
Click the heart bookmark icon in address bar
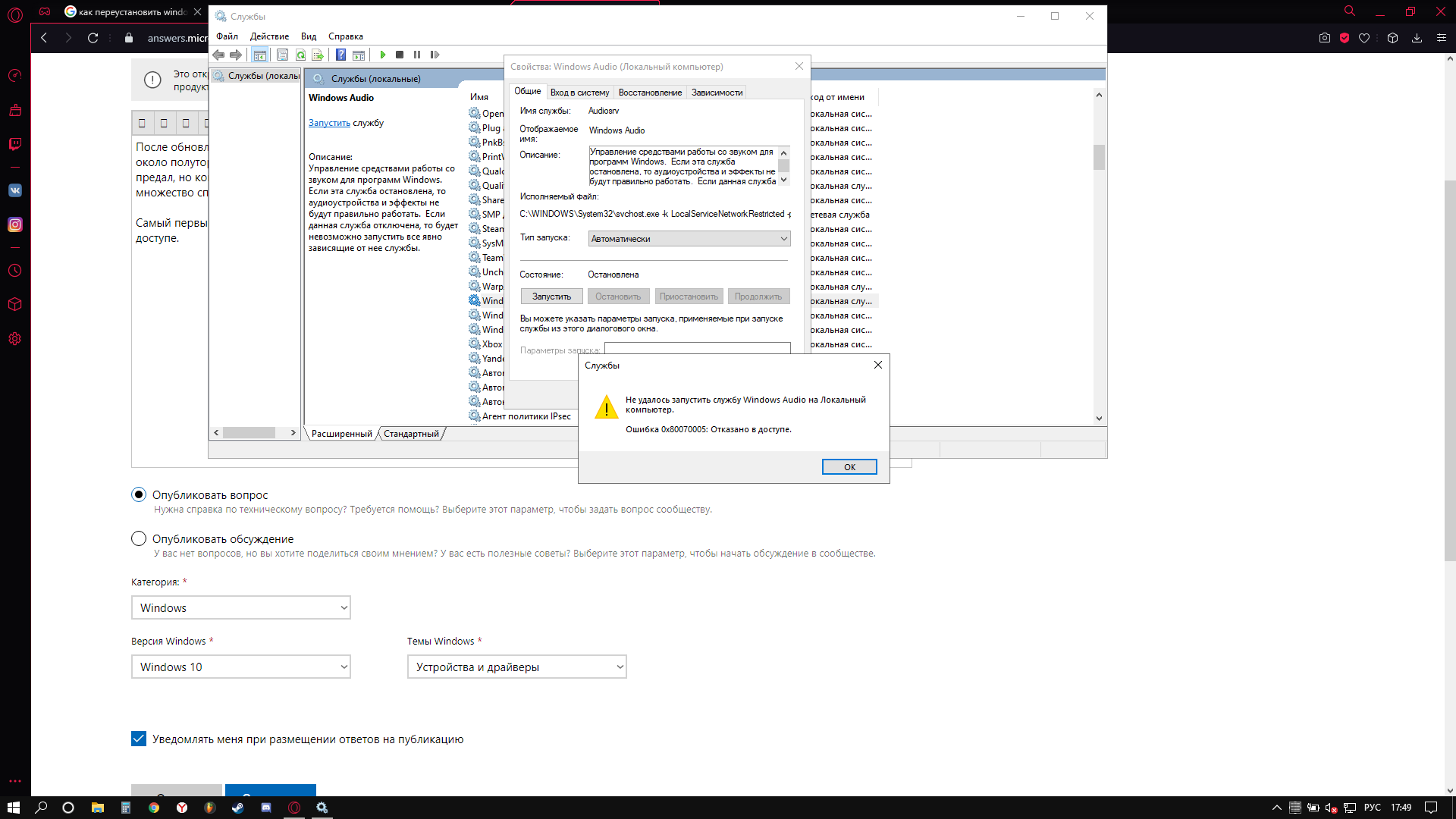(1364, 38)
